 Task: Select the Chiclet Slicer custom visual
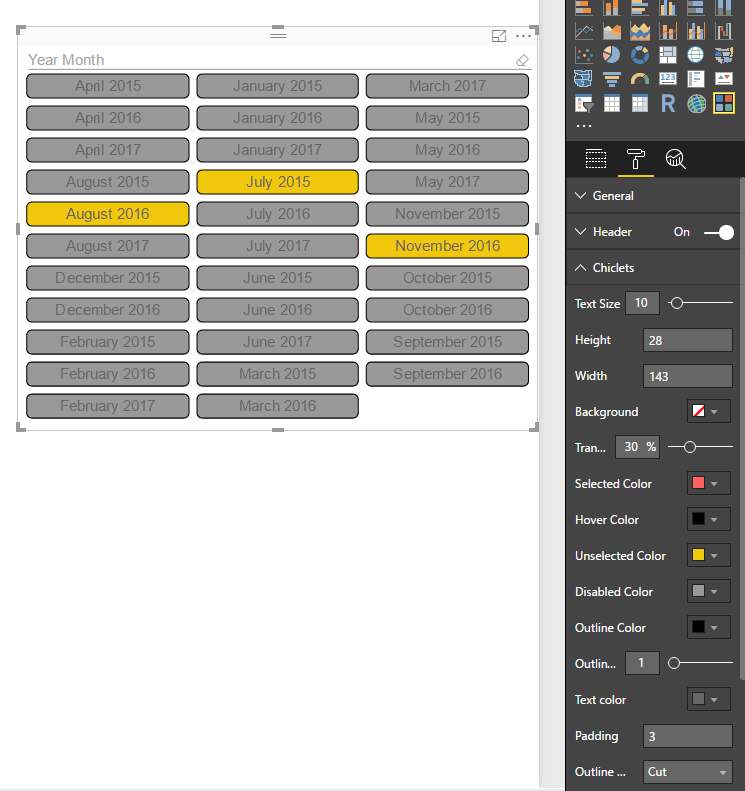point(724,104)
